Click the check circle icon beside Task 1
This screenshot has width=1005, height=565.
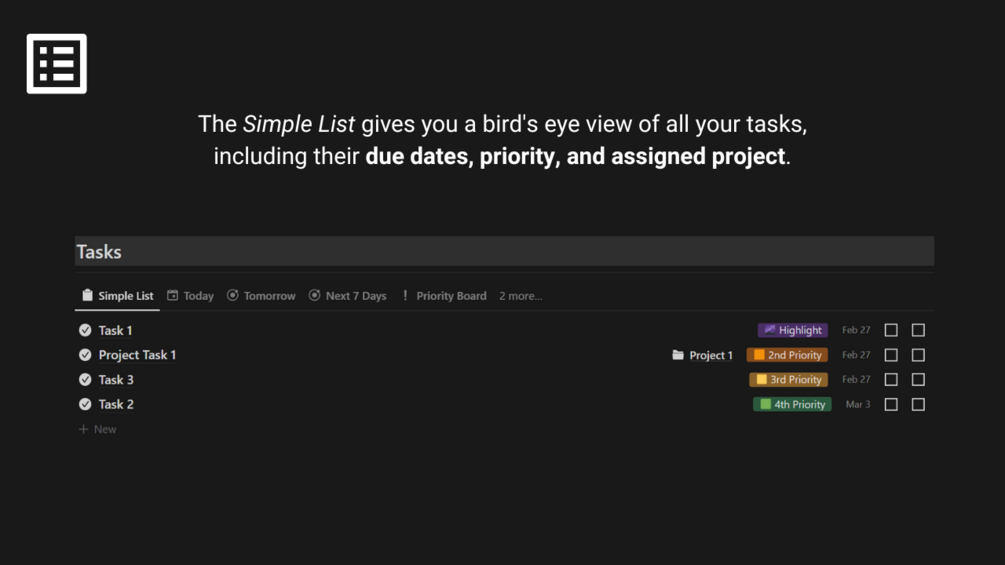tap(85, 330)
